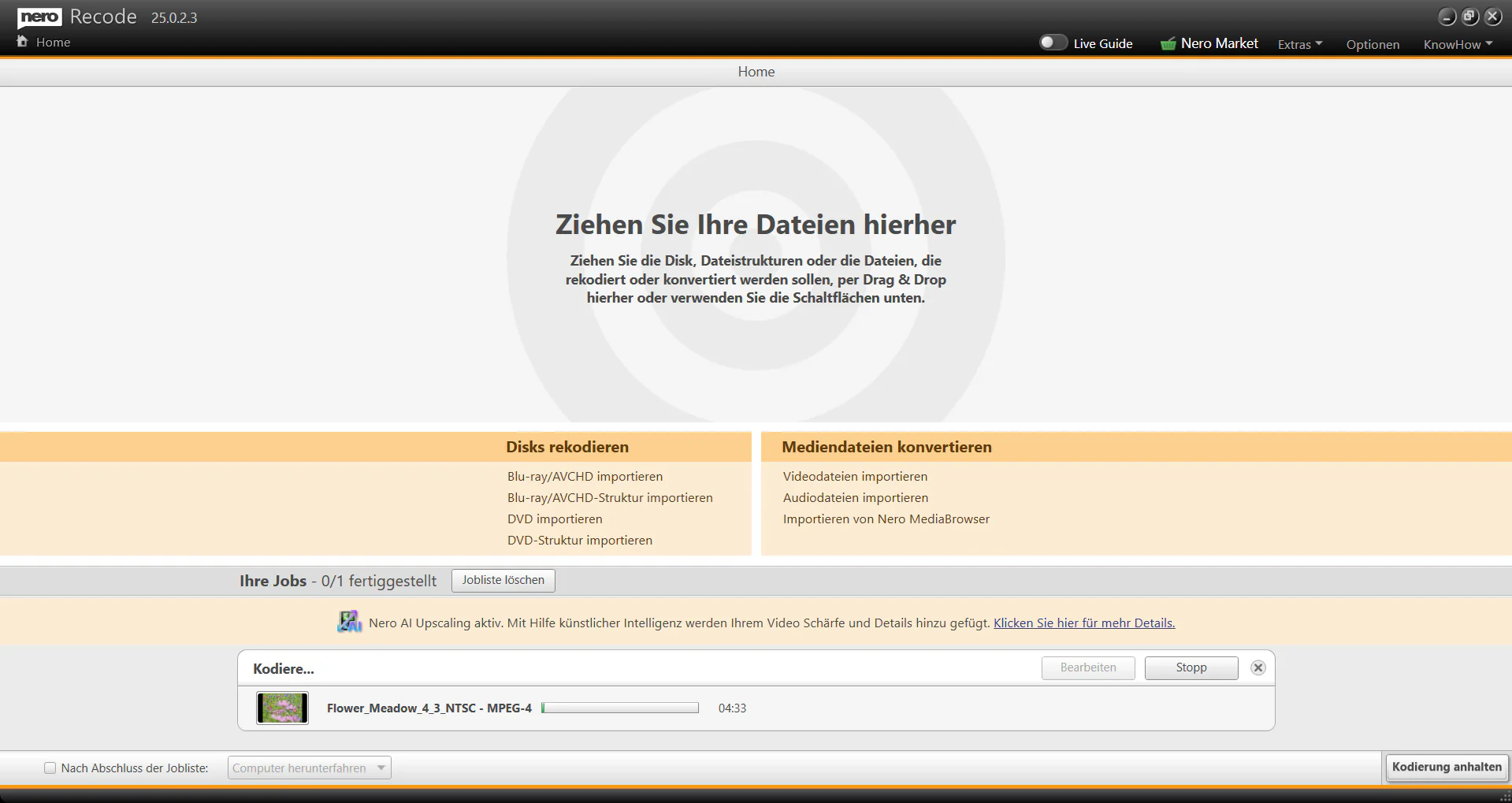
Task: Click the Home house icon
Action: [22, 41]
